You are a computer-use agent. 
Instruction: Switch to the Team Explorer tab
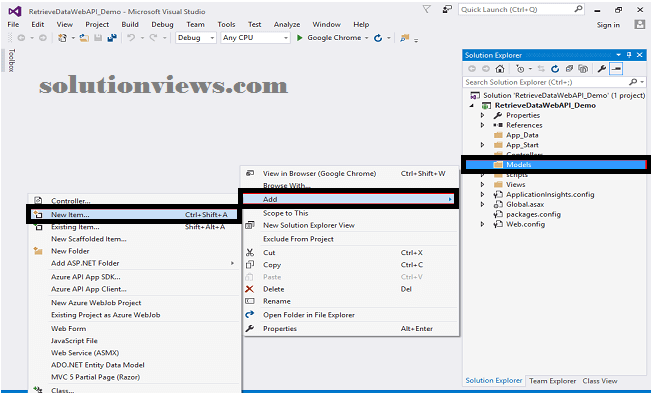coord(552,381)
